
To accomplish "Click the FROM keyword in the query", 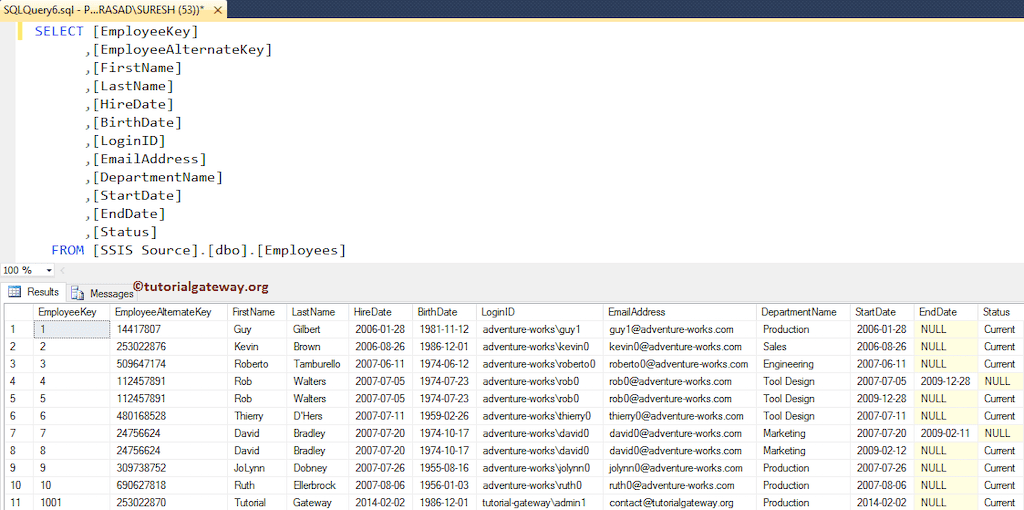I will (x=68, y=250).
